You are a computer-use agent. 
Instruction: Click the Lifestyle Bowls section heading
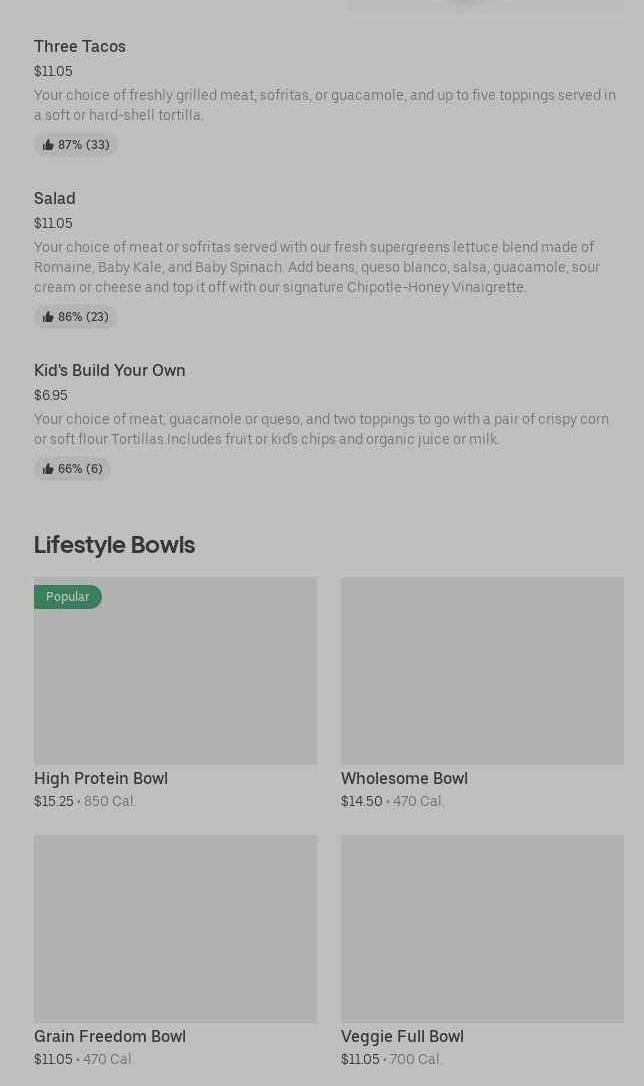114,544
